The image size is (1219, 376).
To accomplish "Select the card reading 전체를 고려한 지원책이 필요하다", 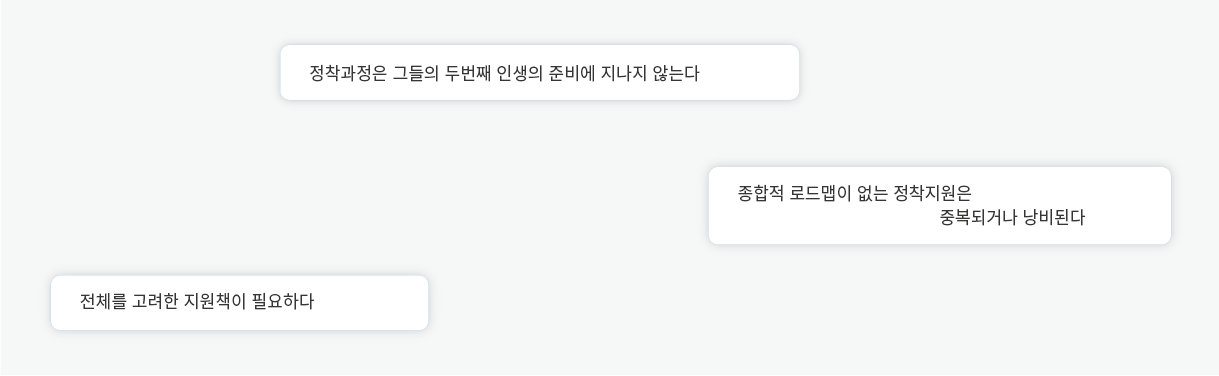I will pos(239,302).
